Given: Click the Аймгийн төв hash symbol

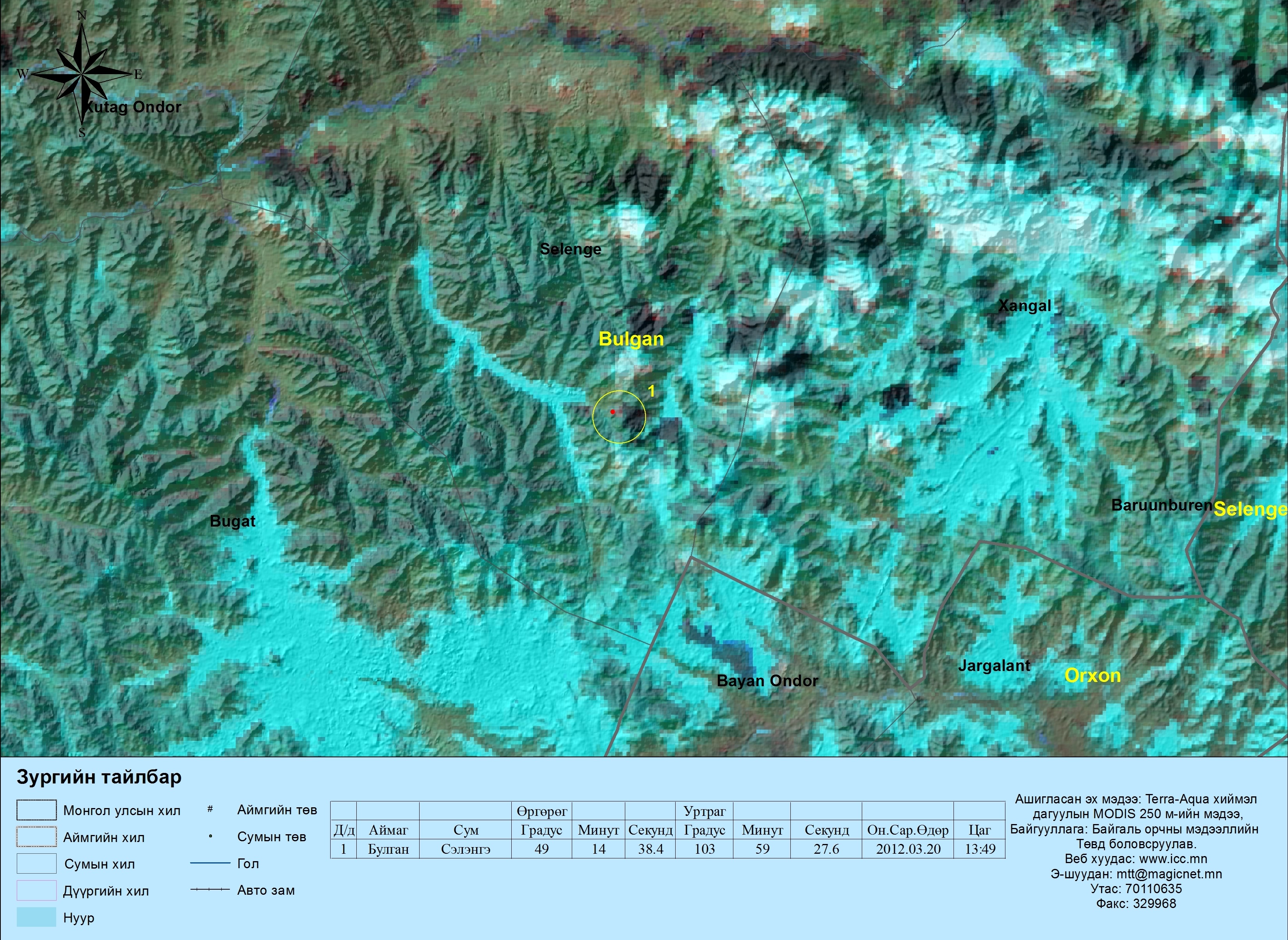Looking at the screenshot, I should click(x=210, y=809).
